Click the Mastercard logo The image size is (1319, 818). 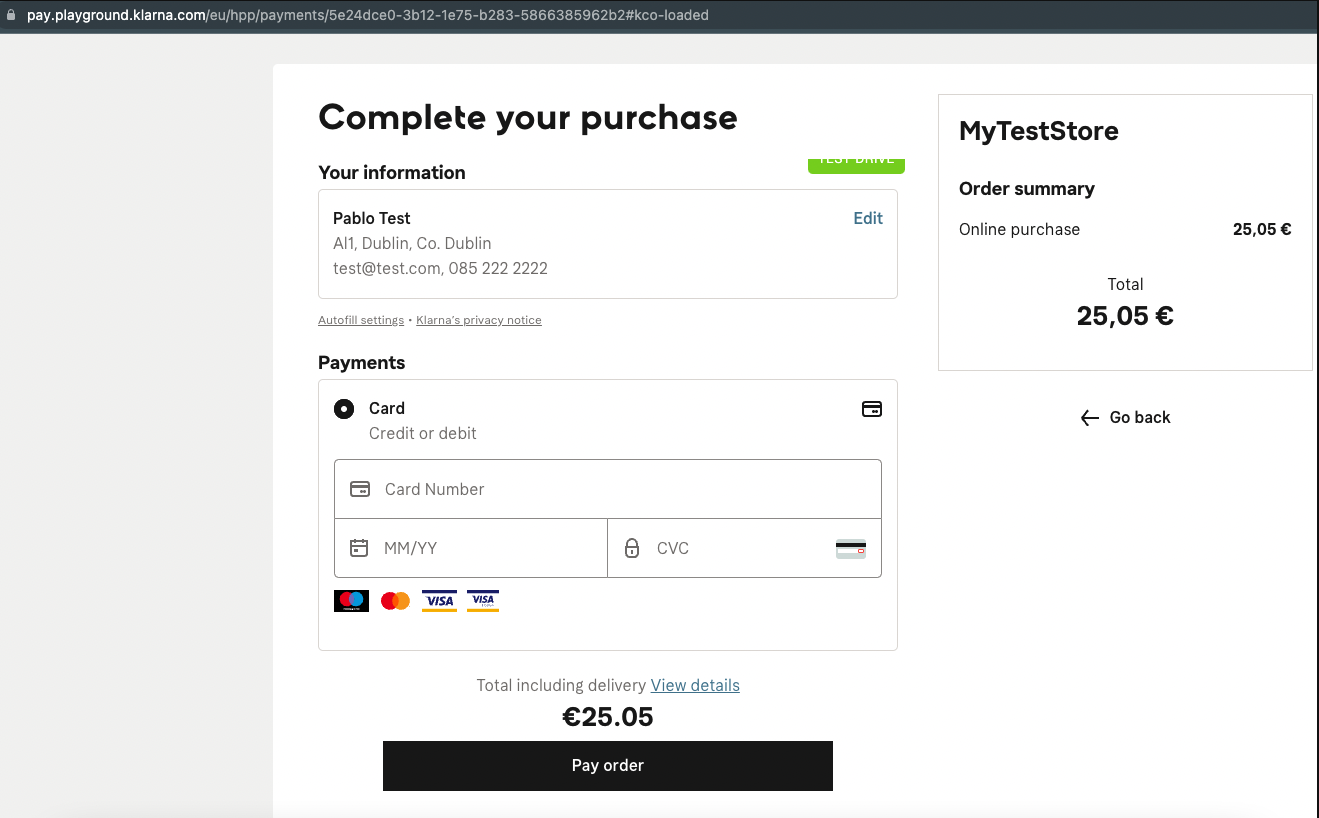pyautogui.click(x=395, y=601)
